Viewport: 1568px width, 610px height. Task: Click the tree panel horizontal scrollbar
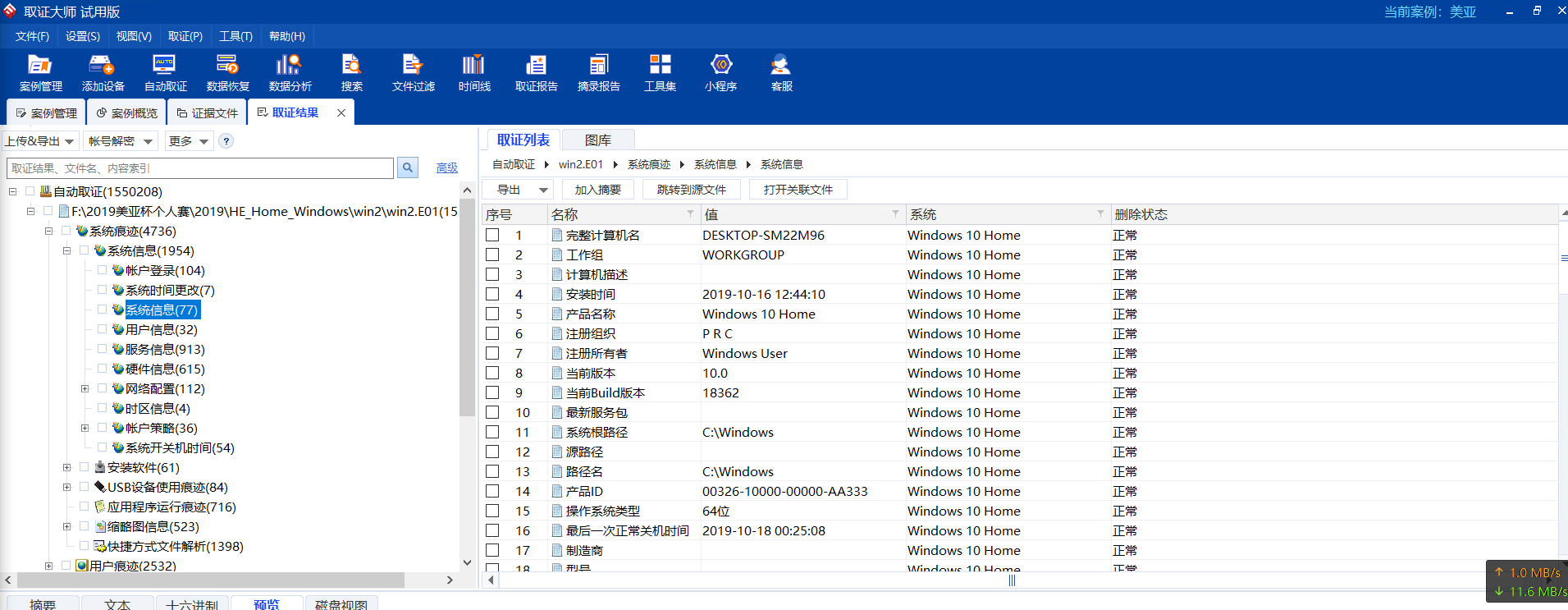pyautogui.click(x=209, y=580)
